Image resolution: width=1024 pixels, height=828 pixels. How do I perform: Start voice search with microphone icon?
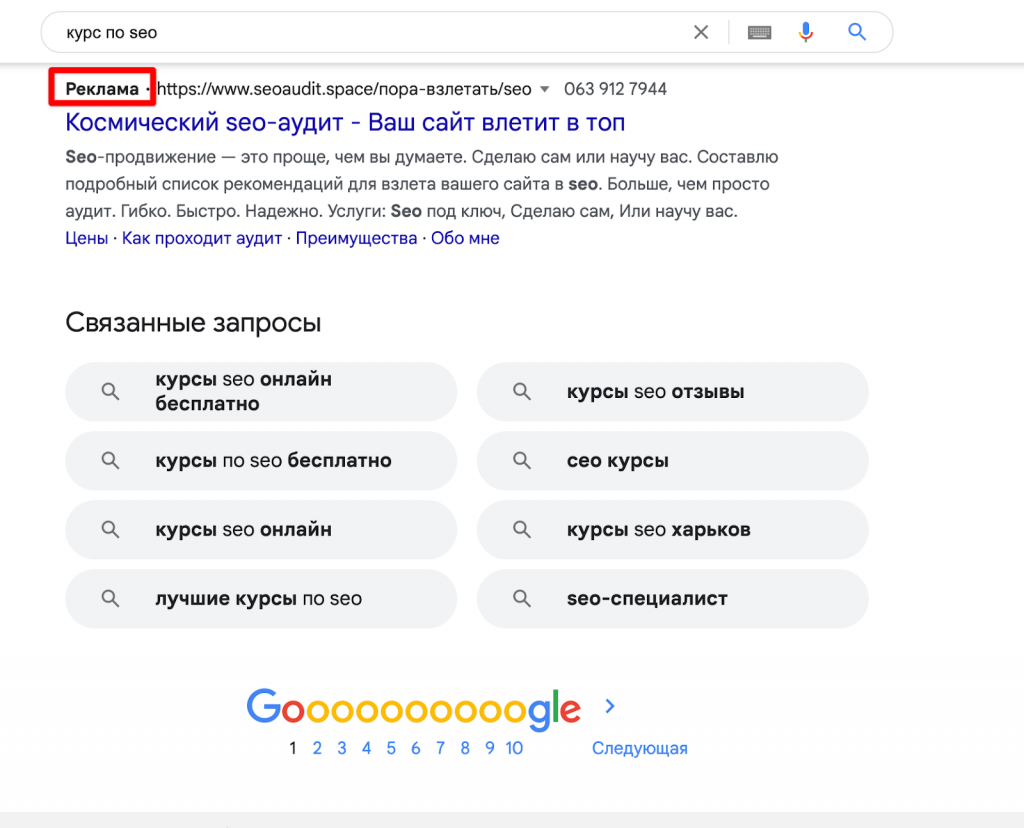(806, 32)
